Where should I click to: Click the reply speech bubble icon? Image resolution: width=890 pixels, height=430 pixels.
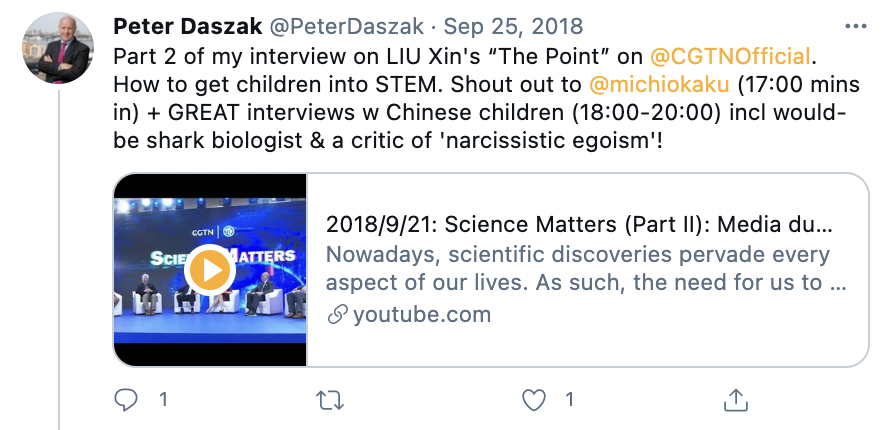(x=126, y=400)
